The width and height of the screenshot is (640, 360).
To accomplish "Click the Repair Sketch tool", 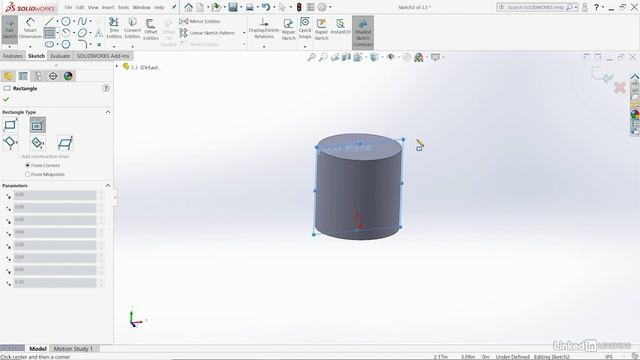I will [x=288, y=29].
